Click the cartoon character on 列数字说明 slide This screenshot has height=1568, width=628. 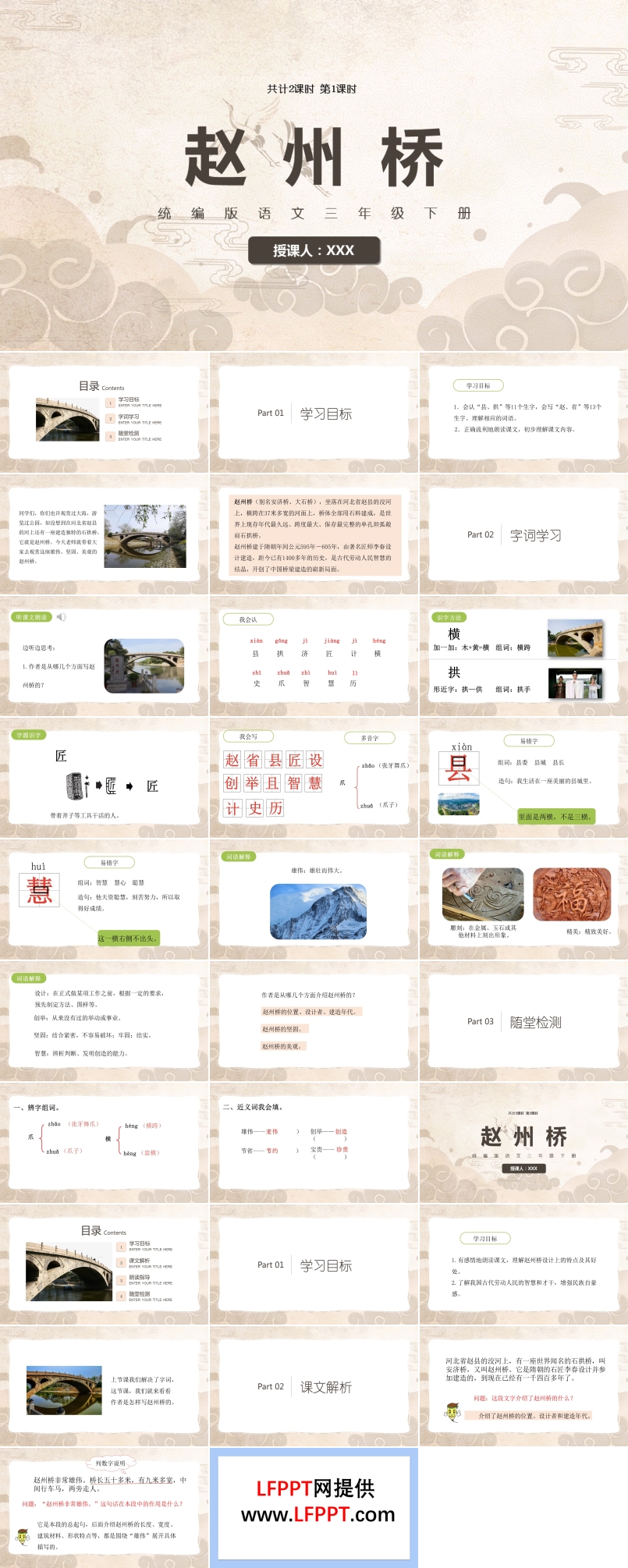point(23,1537)
